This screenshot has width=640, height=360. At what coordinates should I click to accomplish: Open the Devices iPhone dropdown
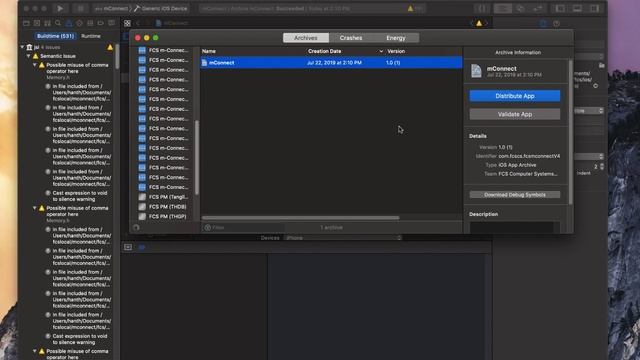(x=343, y=238)
